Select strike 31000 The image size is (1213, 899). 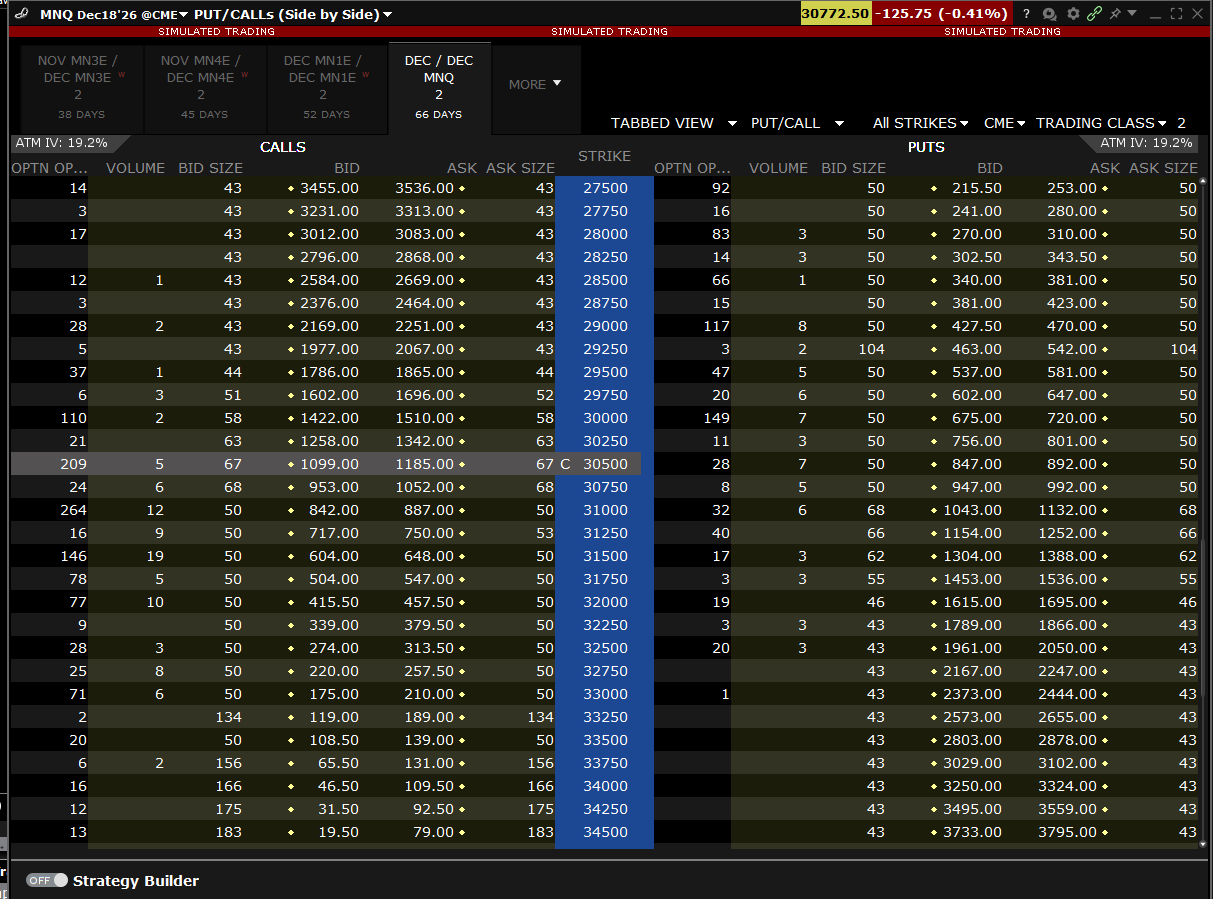[x=604, y=510]
